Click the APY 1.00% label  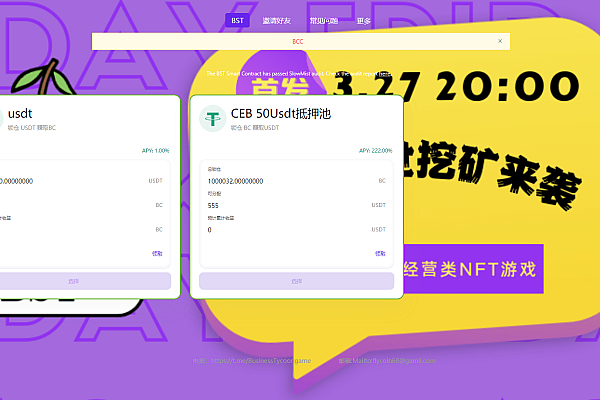155,151
